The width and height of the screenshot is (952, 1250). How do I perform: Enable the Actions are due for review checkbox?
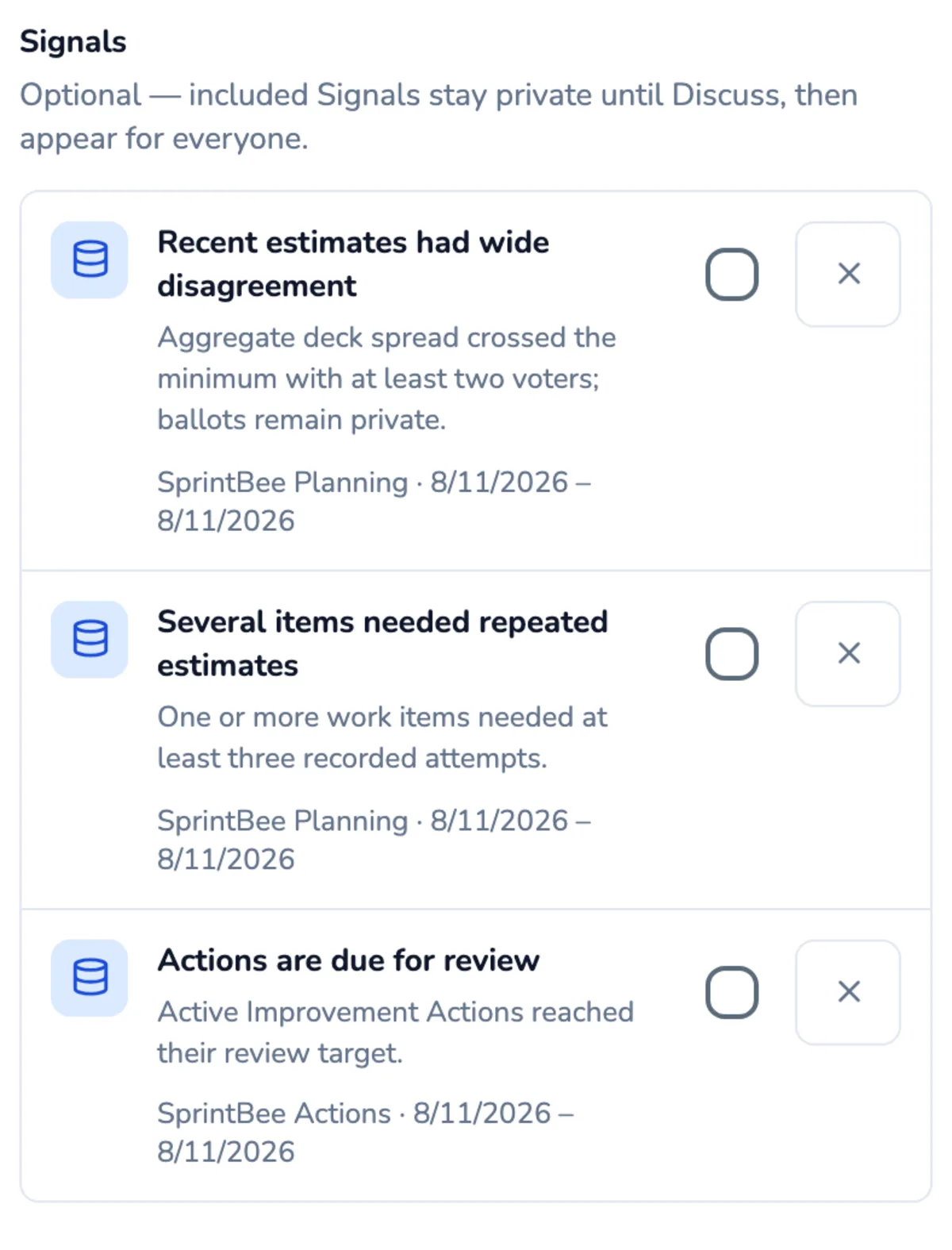click(x=731, y=992)
